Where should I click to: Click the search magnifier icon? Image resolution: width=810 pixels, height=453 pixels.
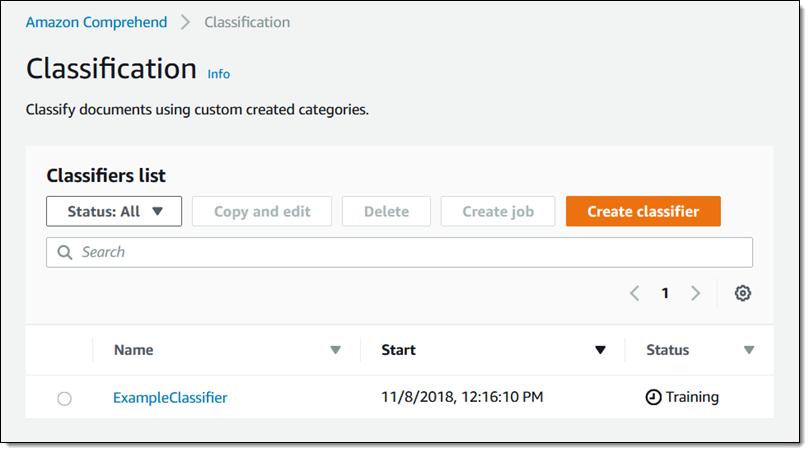tap(65, 253)
